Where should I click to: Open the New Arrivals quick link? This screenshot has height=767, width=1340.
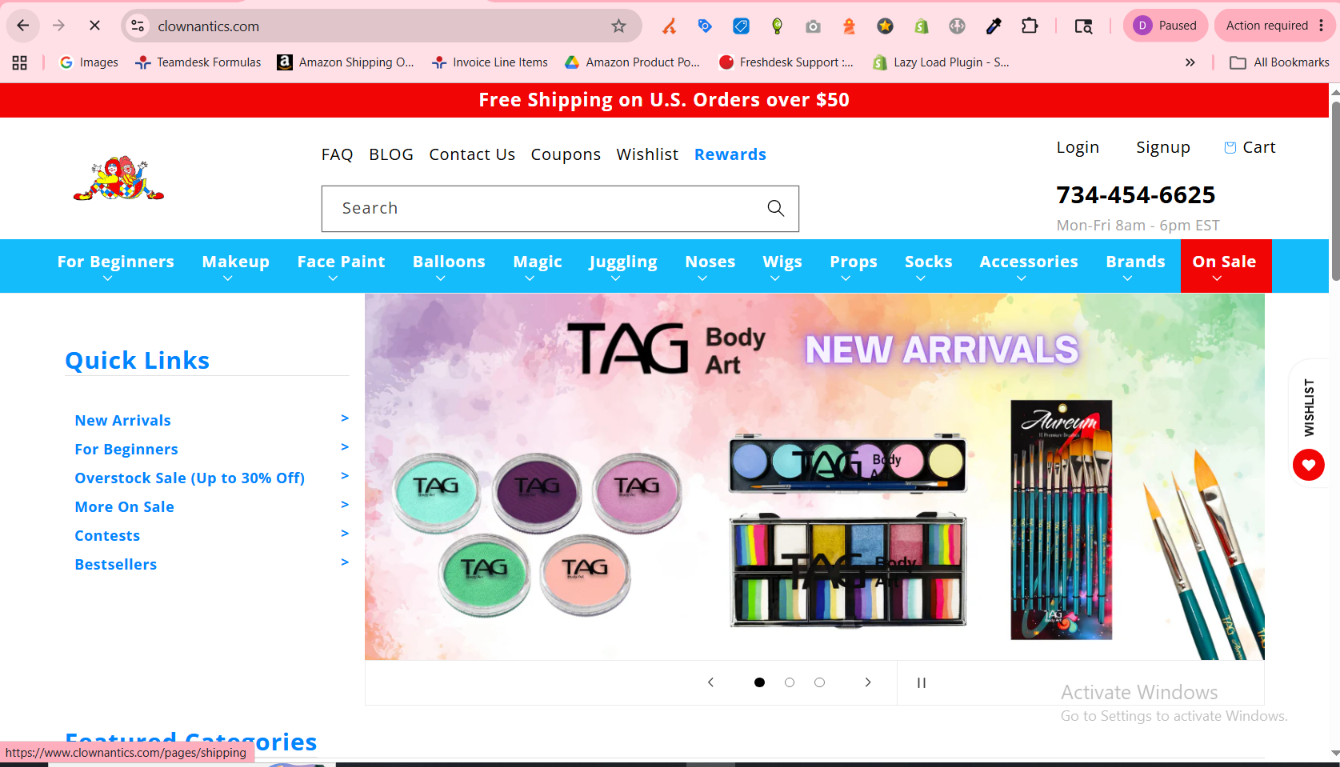(x=123, y=420)
